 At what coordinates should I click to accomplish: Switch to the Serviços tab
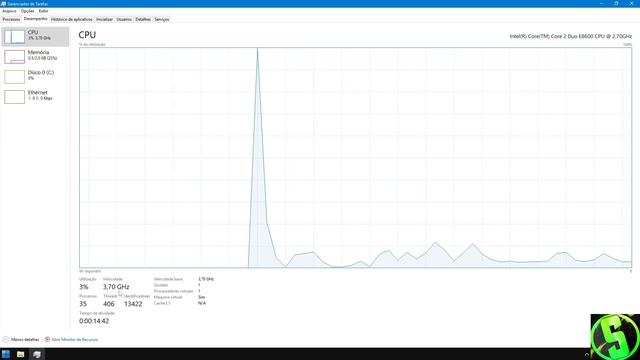(x=162, y=19)
